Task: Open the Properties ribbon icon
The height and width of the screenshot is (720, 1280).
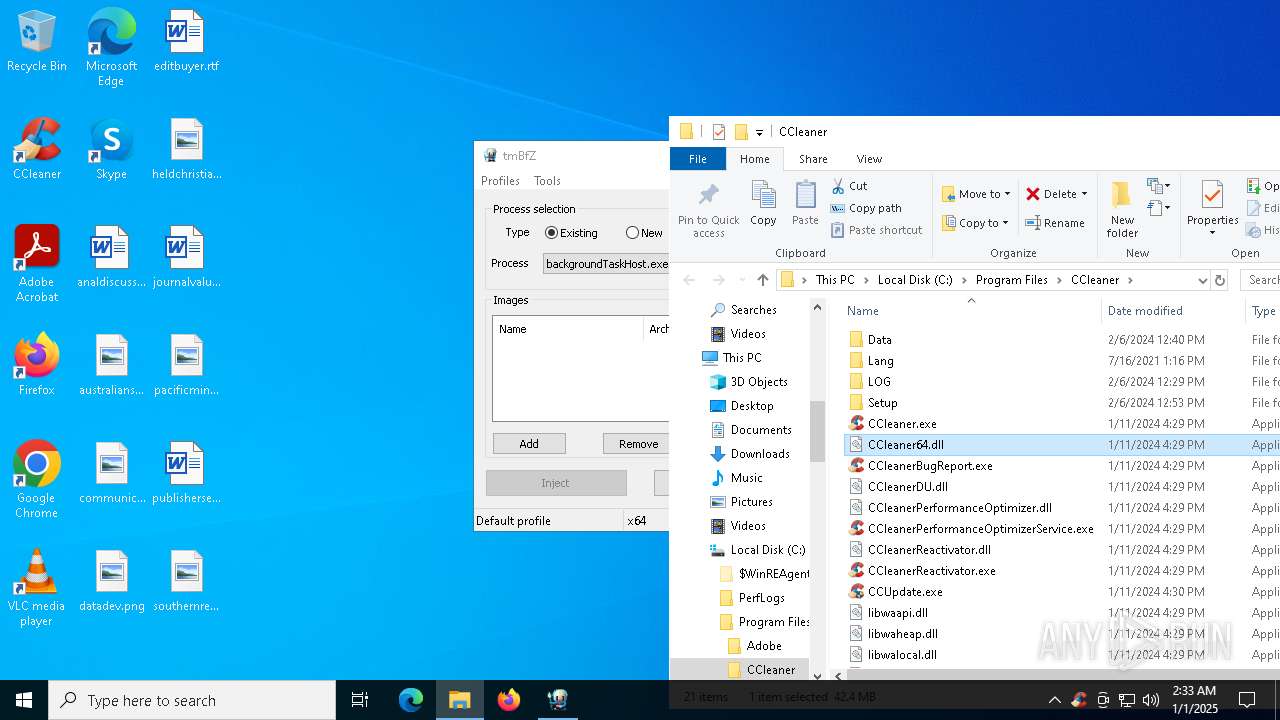Action: click(x=1212, y=210)
